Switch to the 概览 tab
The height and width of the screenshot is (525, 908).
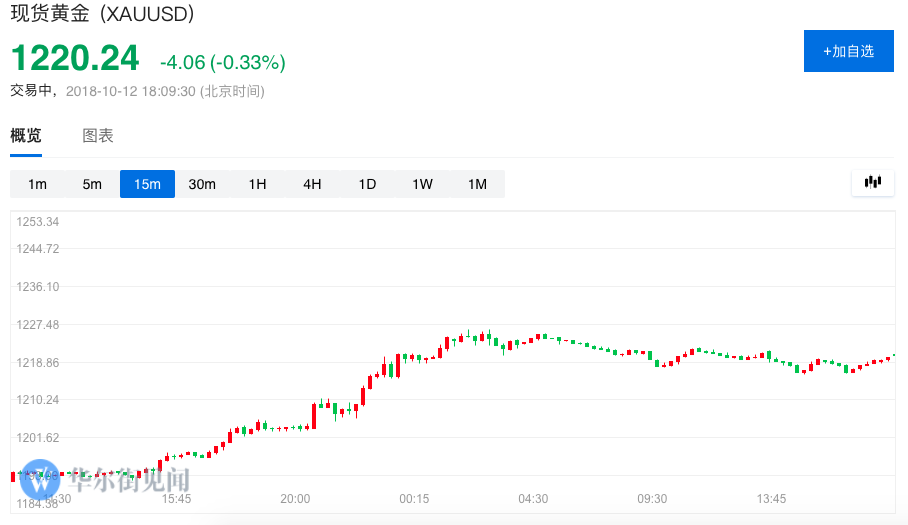click(26, 135)
